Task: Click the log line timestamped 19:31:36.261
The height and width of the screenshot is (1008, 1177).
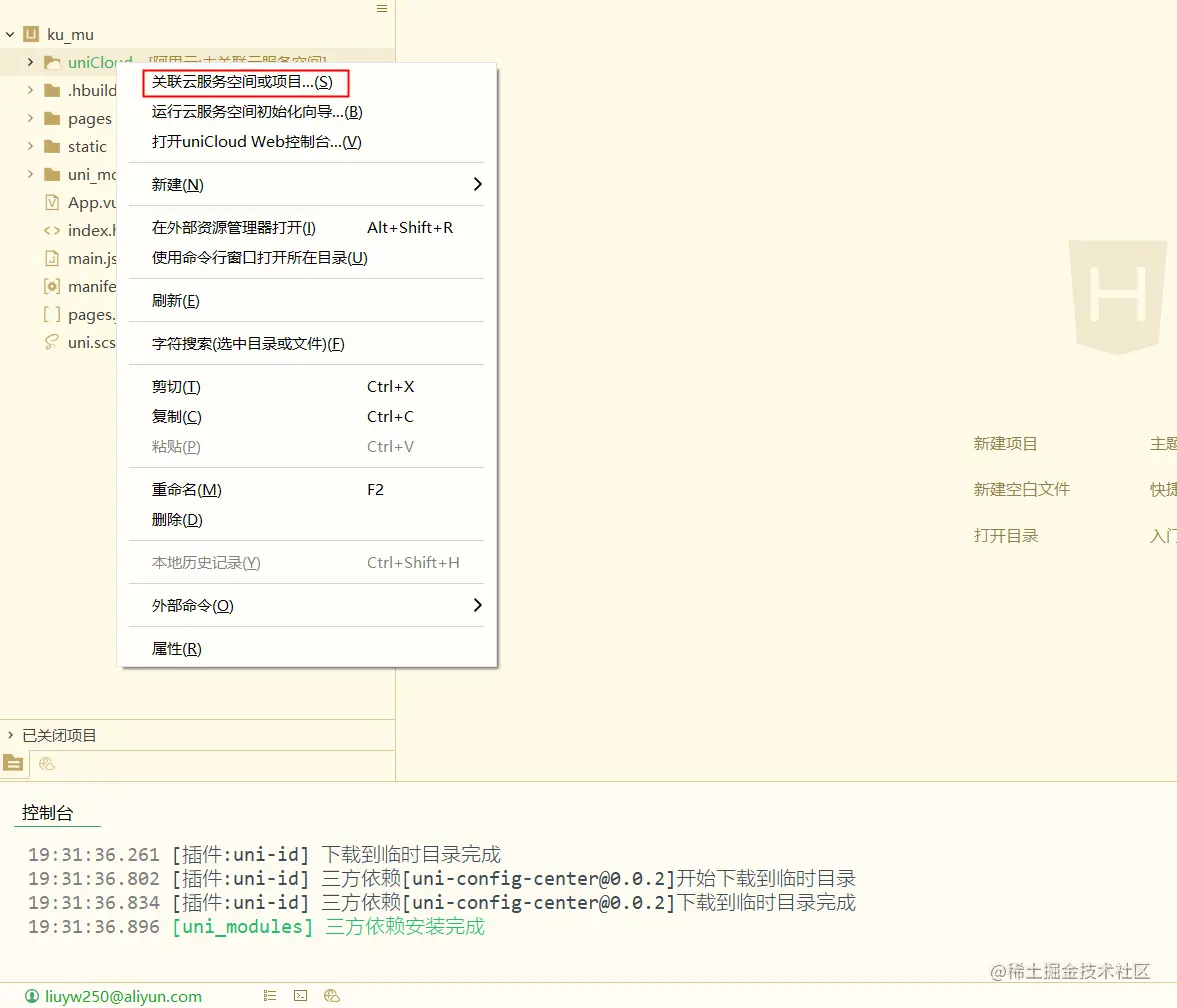Action: point(264,855)
